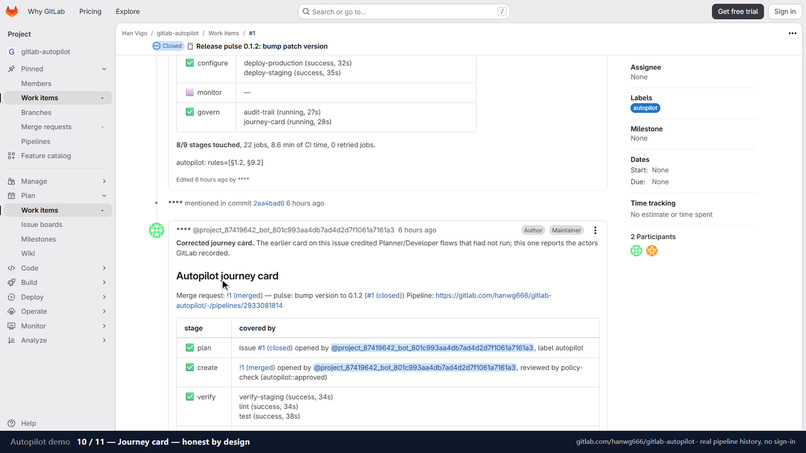Open Wiki in the sidebar
Image resolution: width=806 pixels, height=453 pixels.
(x=28, y=253)
